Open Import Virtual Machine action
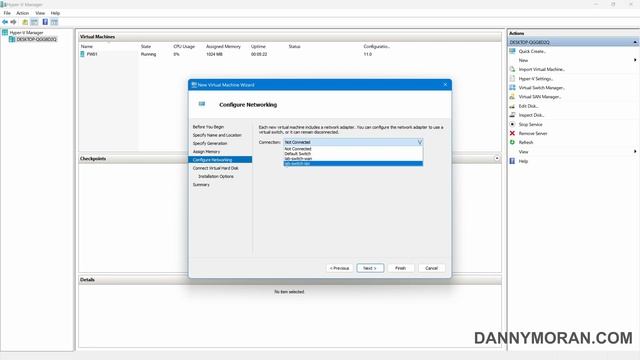Screen dimensions: 640x360 541,69
